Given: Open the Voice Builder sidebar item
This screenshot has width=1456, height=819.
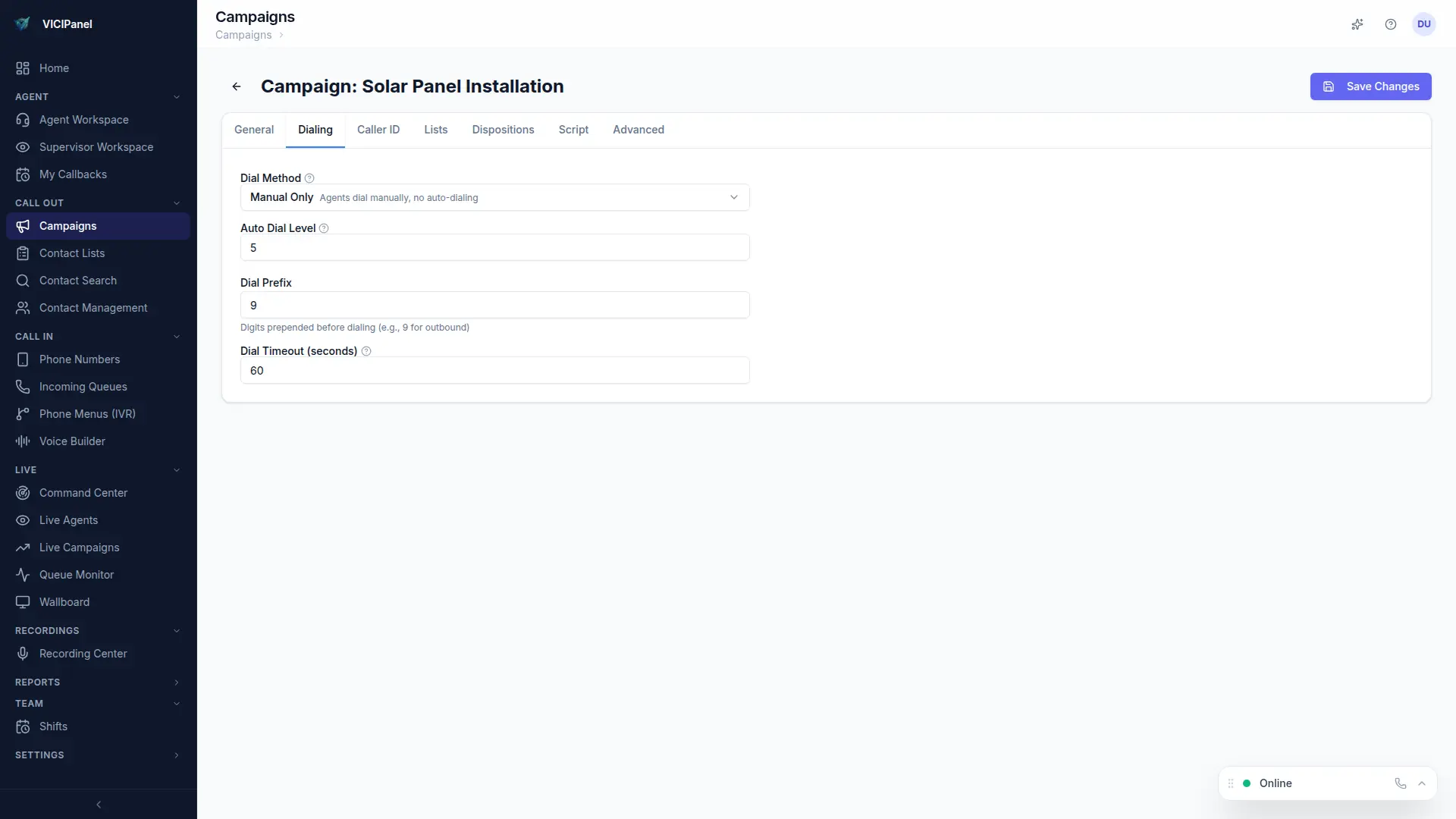Looking at the screenshot, I should (x=72, y=441).
